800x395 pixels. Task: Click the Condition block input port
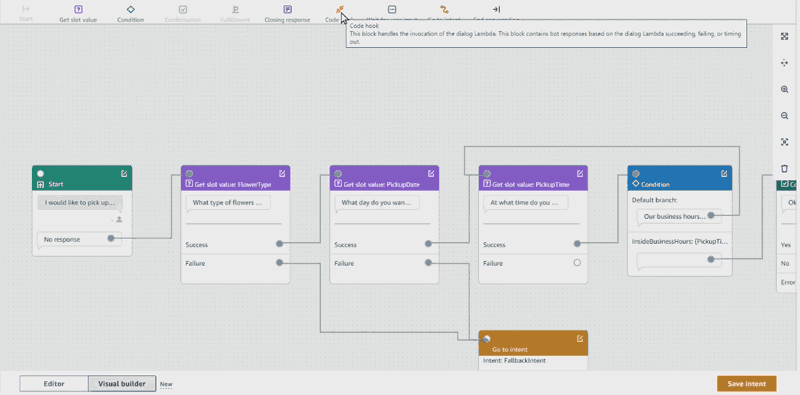coord(636,174)
